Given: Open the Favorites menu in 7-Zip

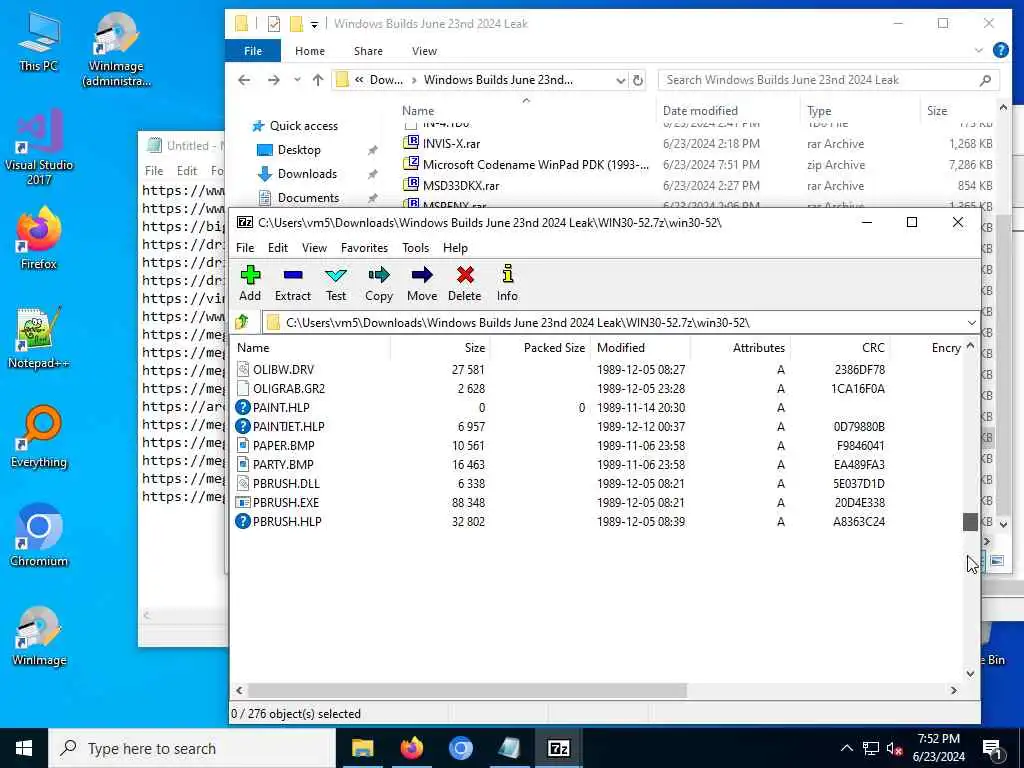Looking at the screenshot, I should (364, 248).
